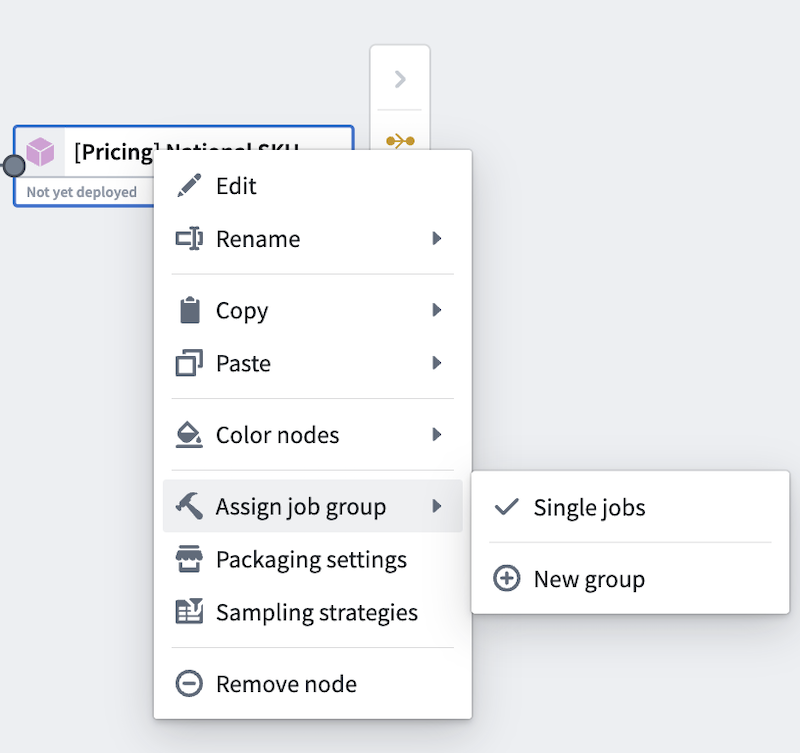Image resolution: width=800 pixels, height=753 pixels.
Task: Choose Edit from the context menu
Action: (313, 186)
